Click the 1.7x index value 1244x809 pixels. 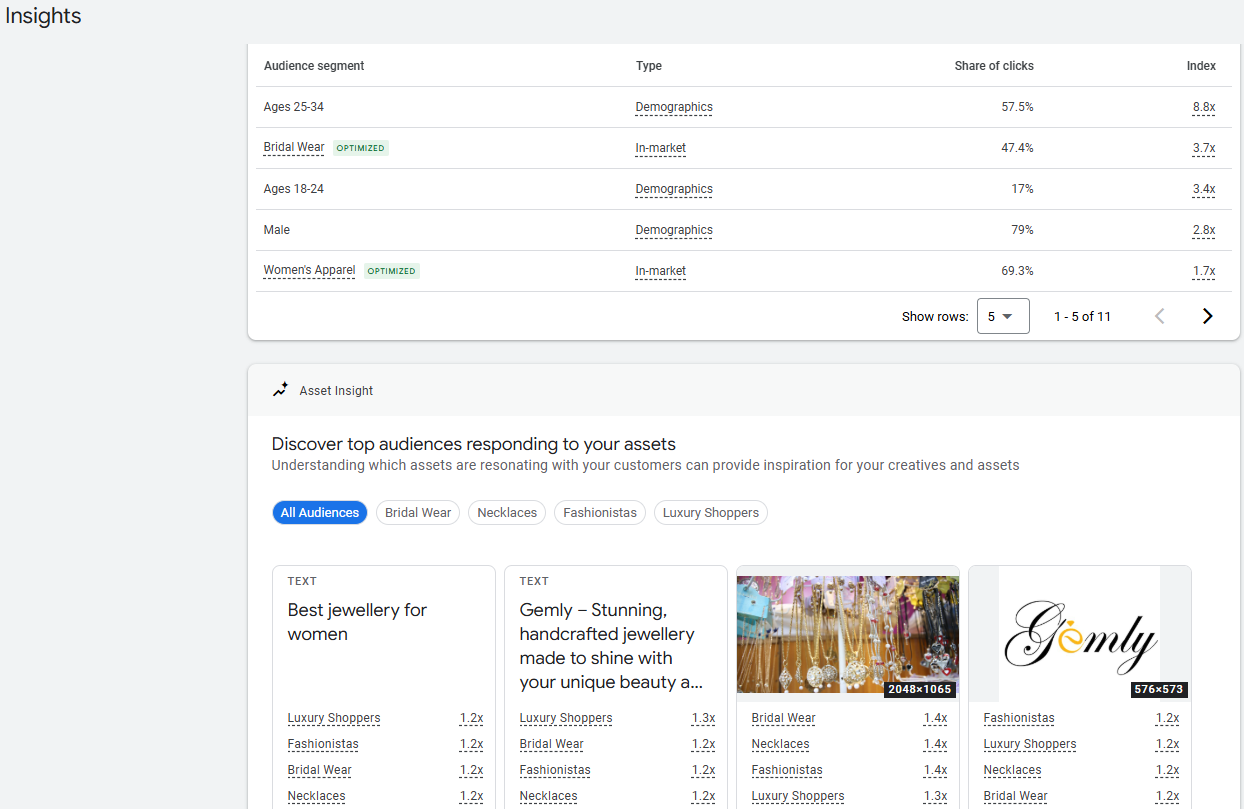click(x=1204, y=271)
